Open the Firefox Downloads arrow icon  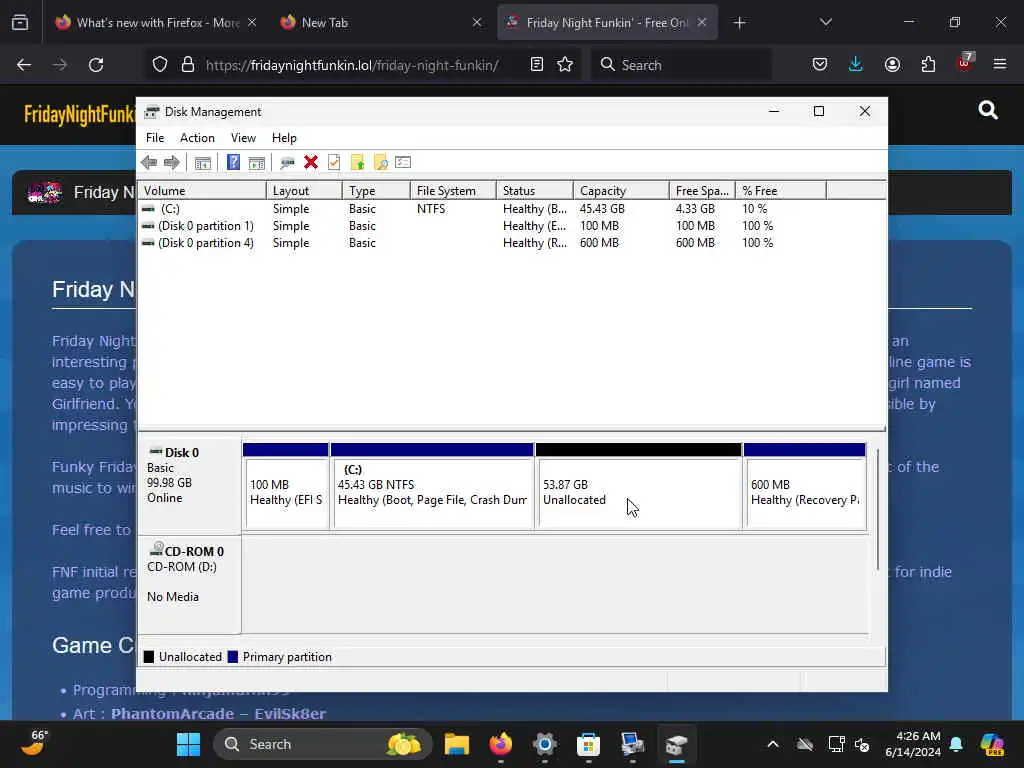point(856,65)
